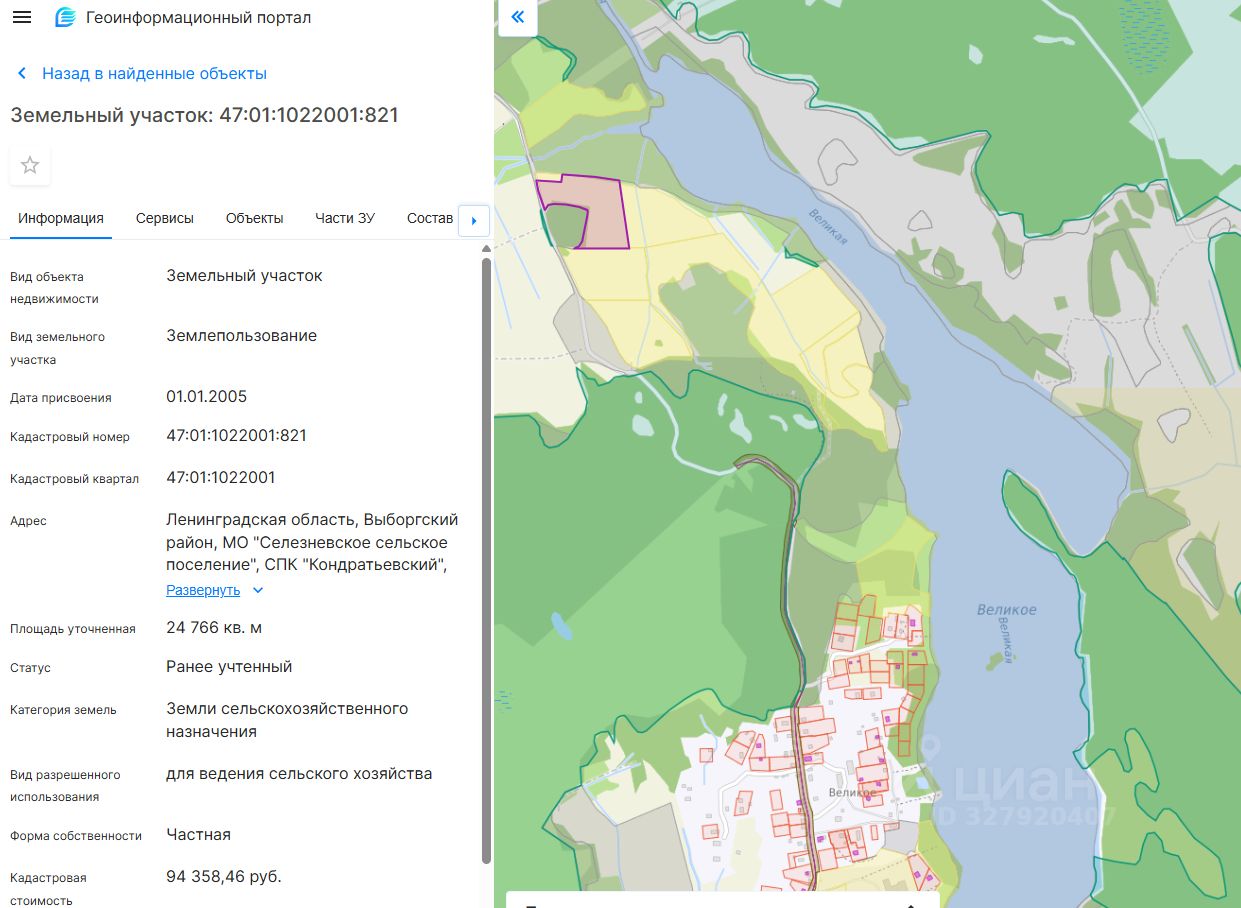Viewport: 1241px width, 908px height.
Task: Click the Великое lake label on map
Action: tap(1006, 610)
